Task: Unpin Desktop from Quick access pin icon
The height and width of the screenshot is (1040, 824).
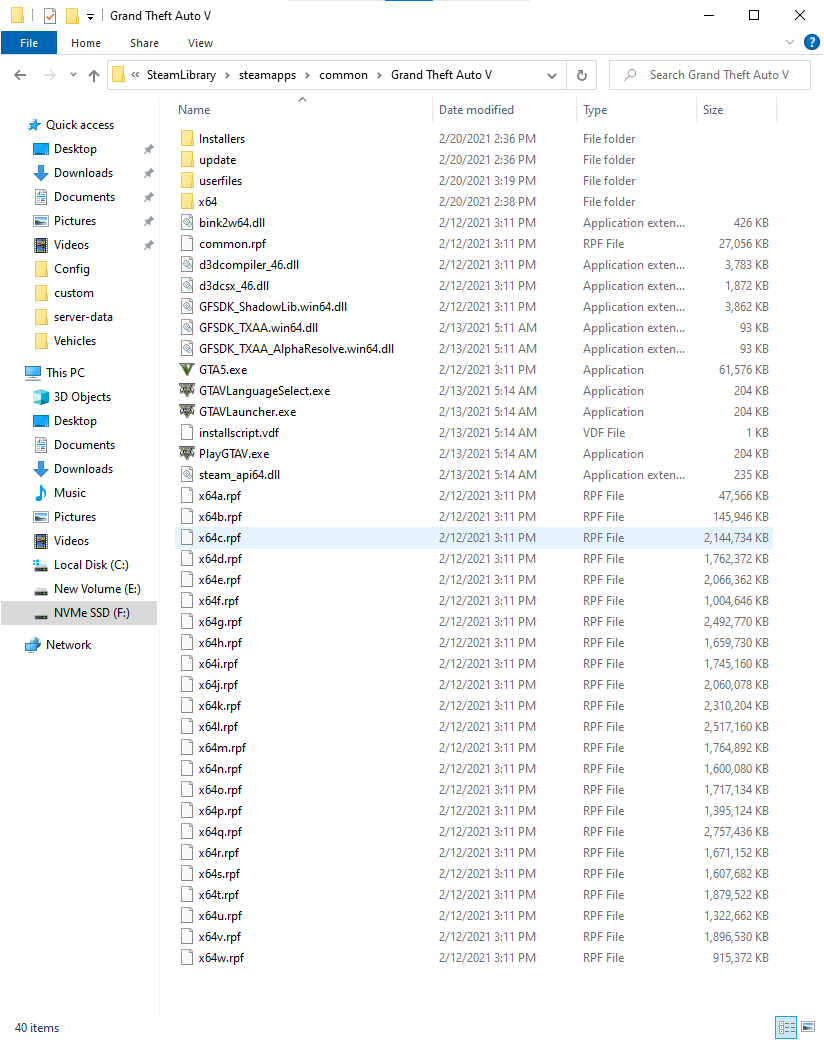Action: 149,149
